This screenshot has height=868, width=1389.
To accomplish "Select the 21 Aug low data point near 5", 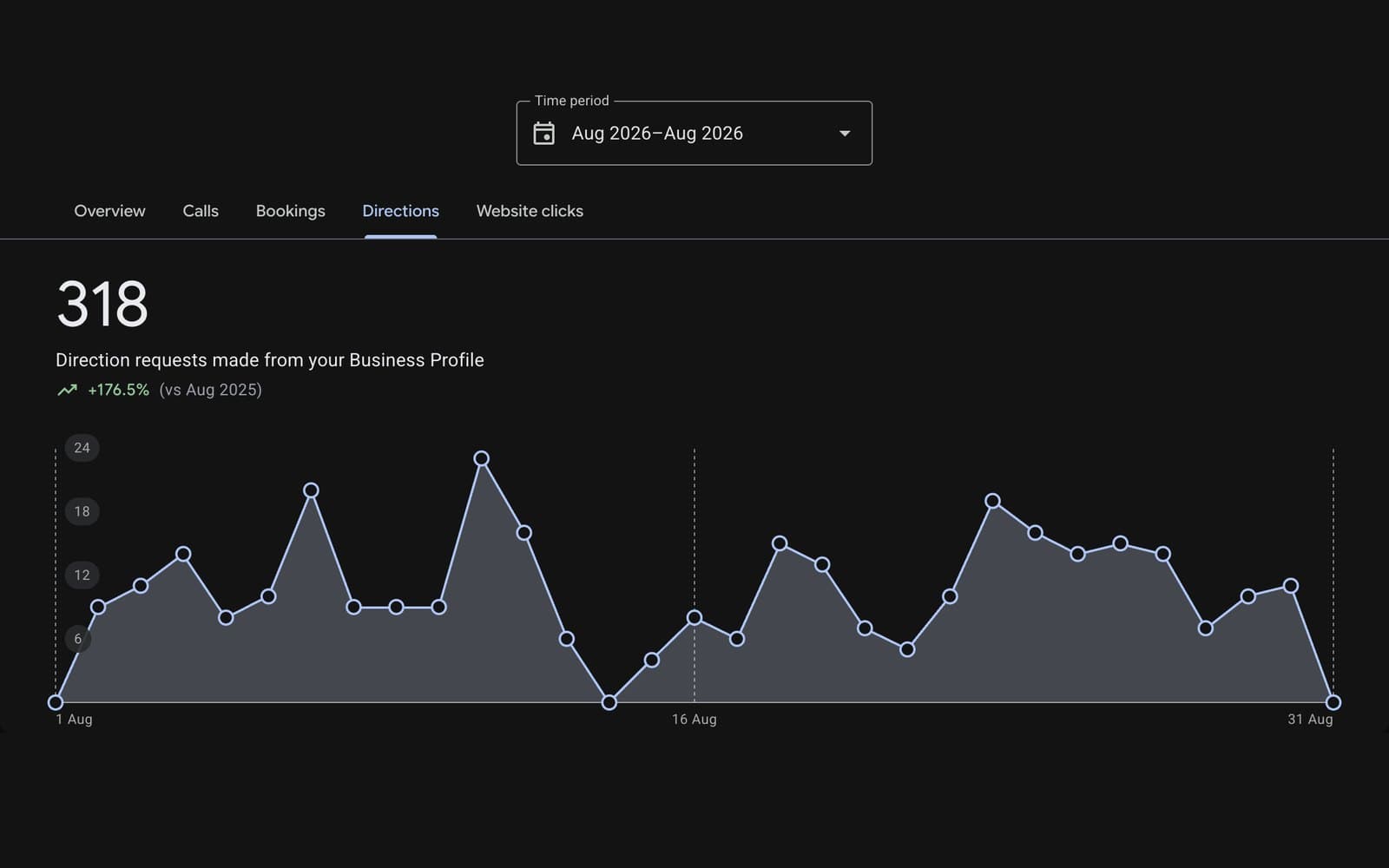I will click(x=907, y=649).
